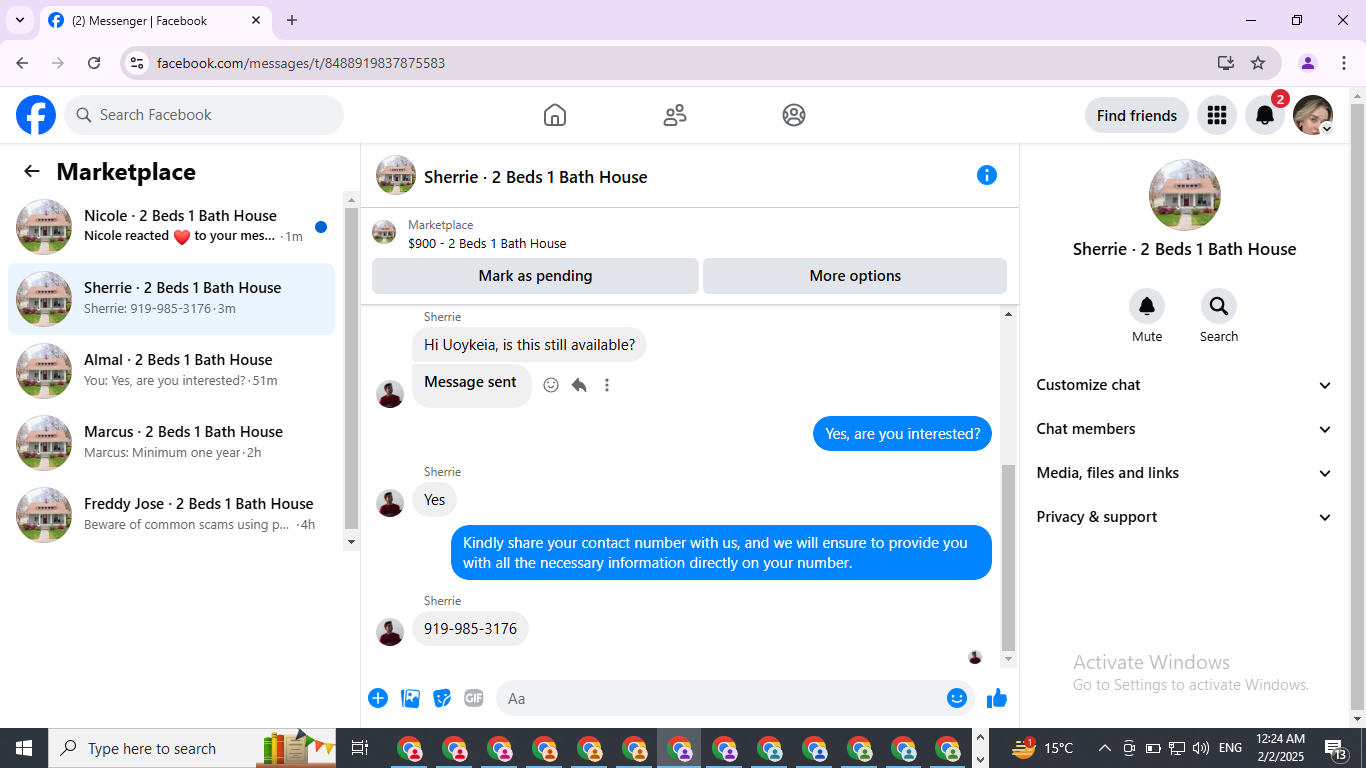Image resolution: width=1366 pixels, height=768 pixels.
Task: Bookmark this page with the star icon
Action: (x=1258, y=63)
